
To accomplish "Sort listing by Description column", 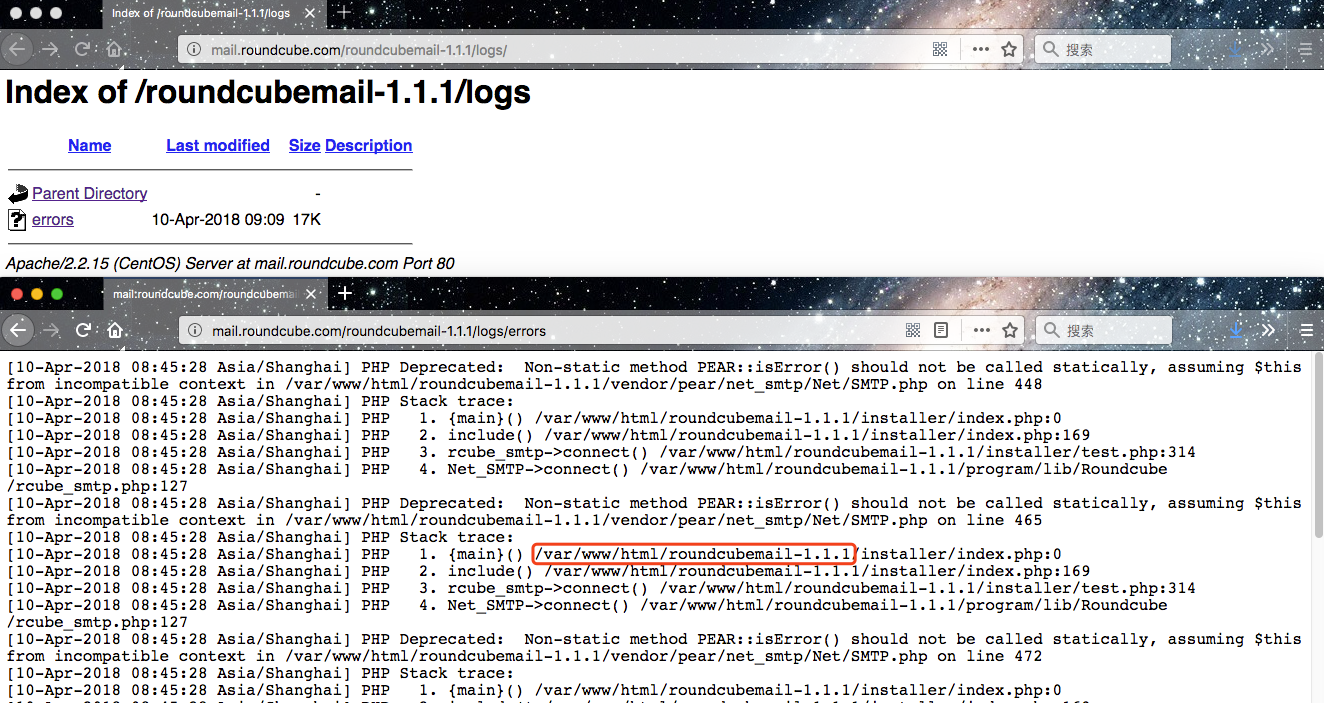I will (x=368, y=145).
